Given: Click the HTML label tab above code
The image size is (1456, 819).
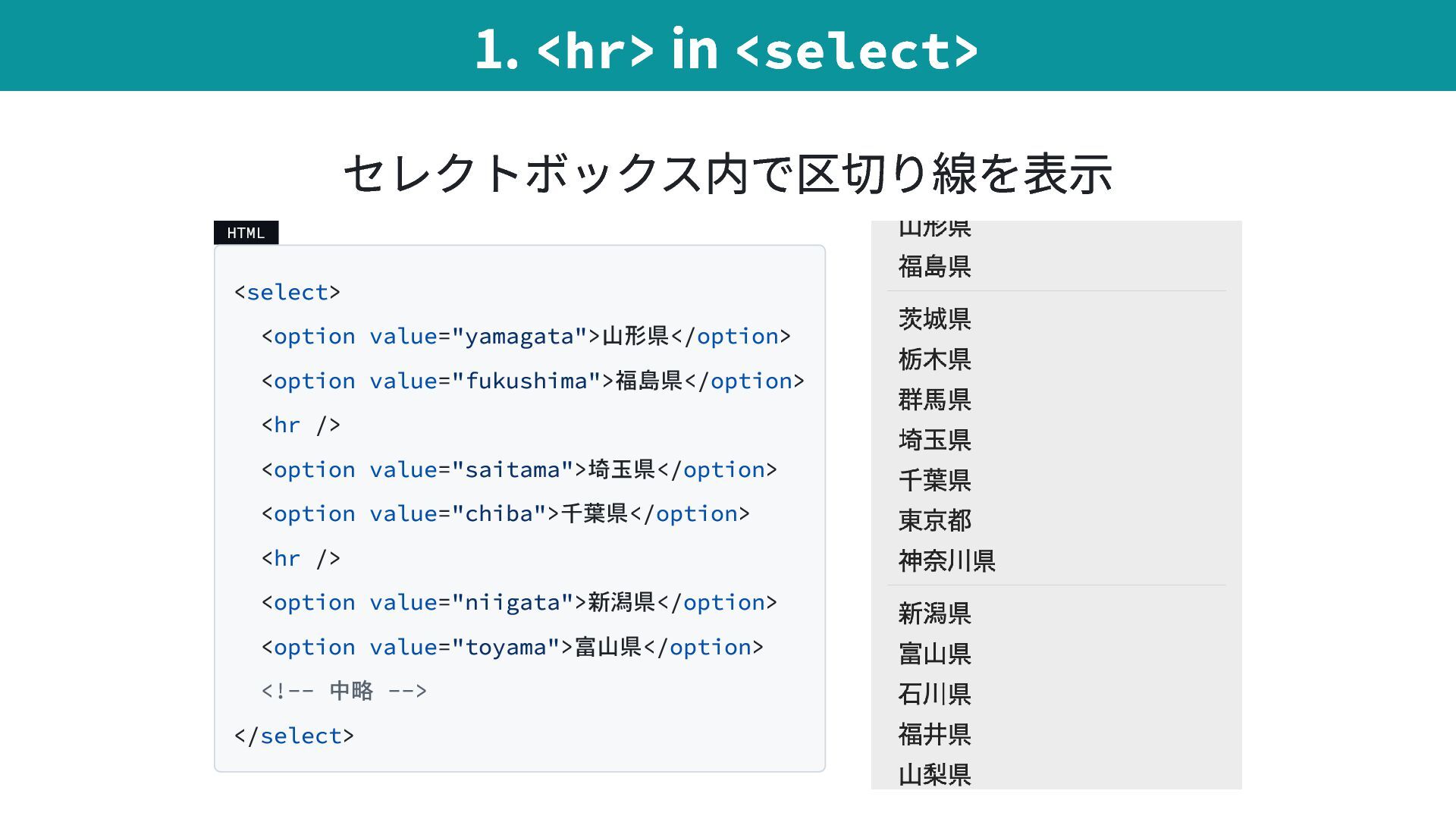Looking at the screenshot, I should [246, 233].
